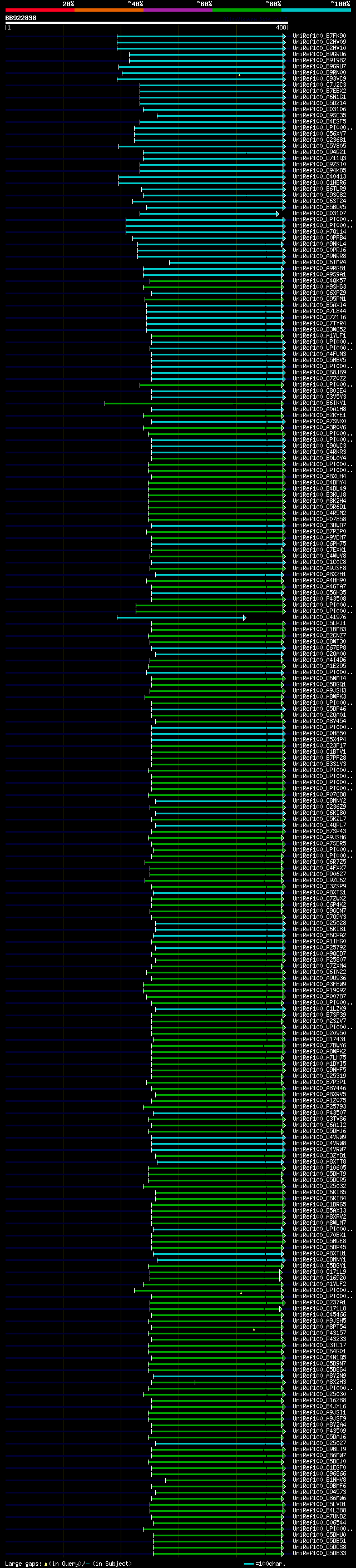
Task: Click the UniRef100_A7SNX0 entry
Action: 319,421
